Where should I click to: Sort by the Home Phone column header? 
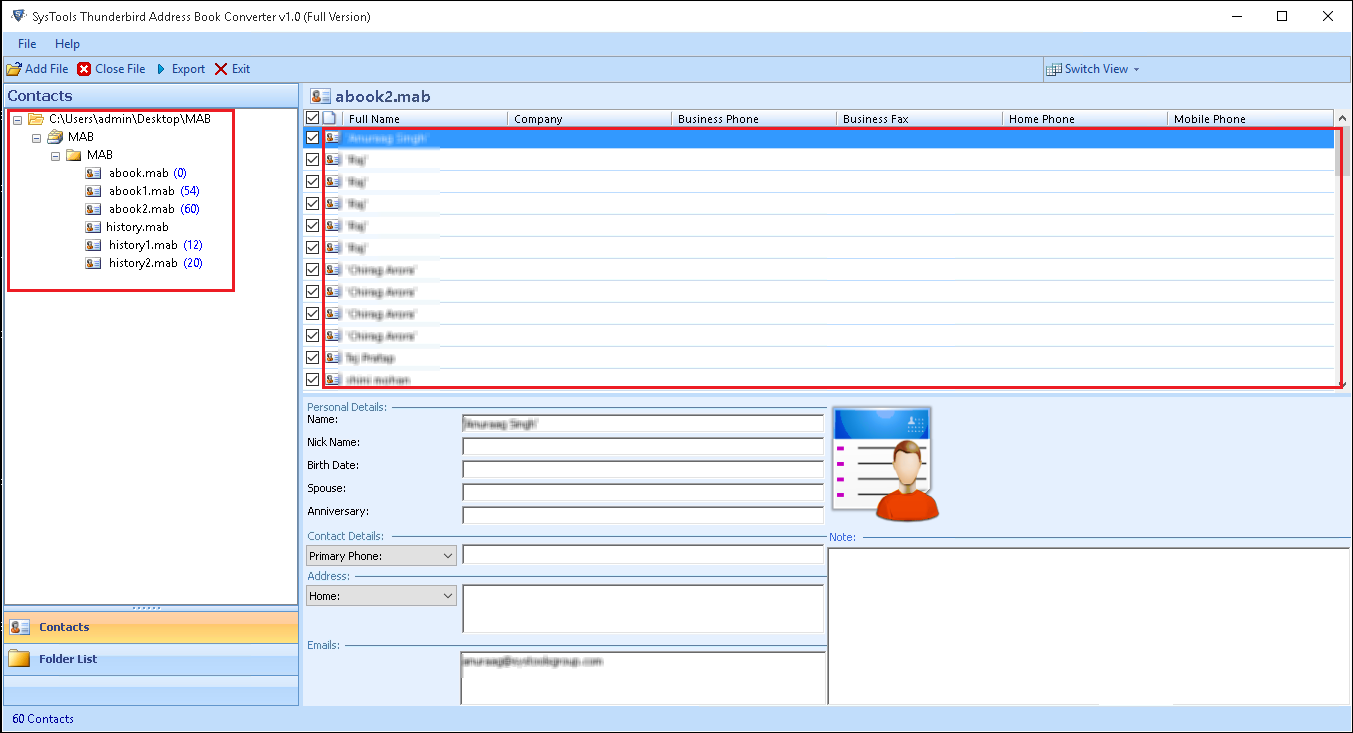click(1085, 118)
